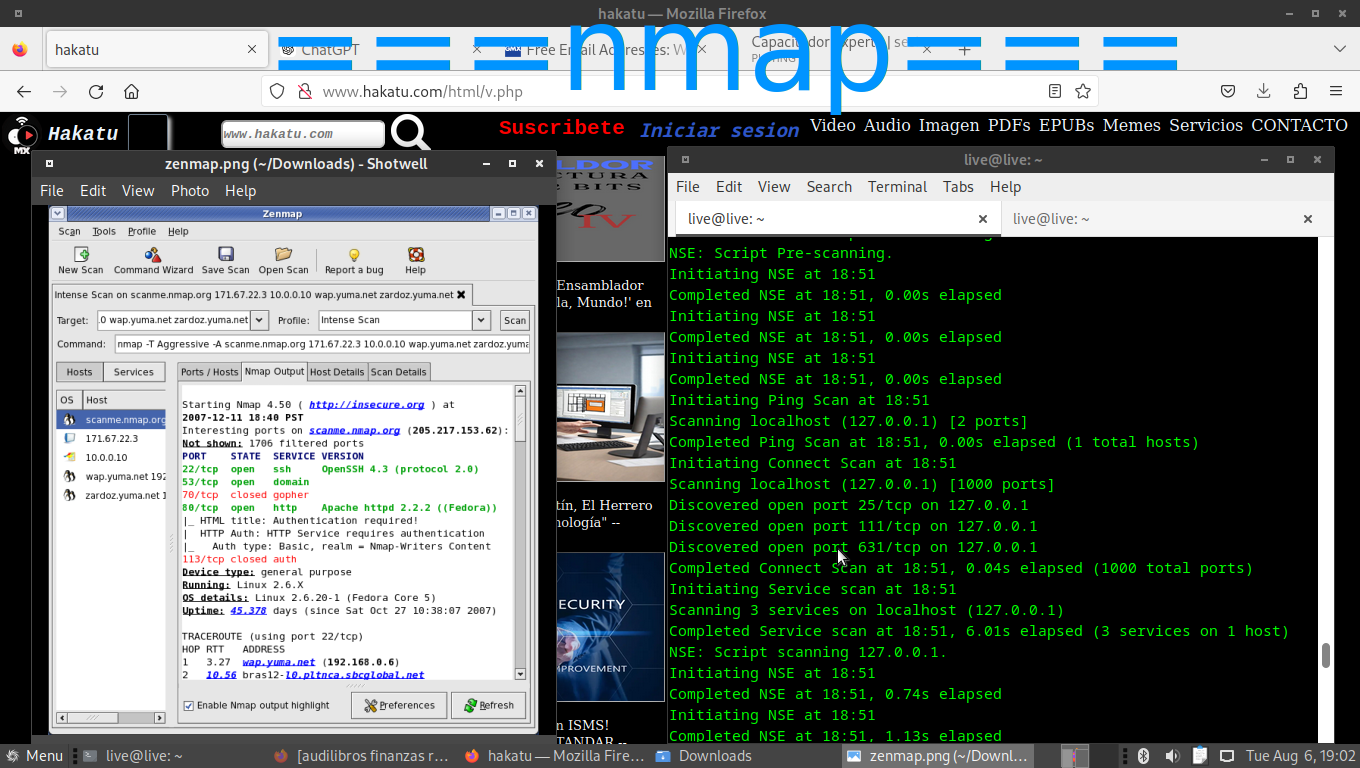Screen dimensions: 1360x768
Task: Open the Photo menu in Shotwell
Action: [x=189, y=191]
